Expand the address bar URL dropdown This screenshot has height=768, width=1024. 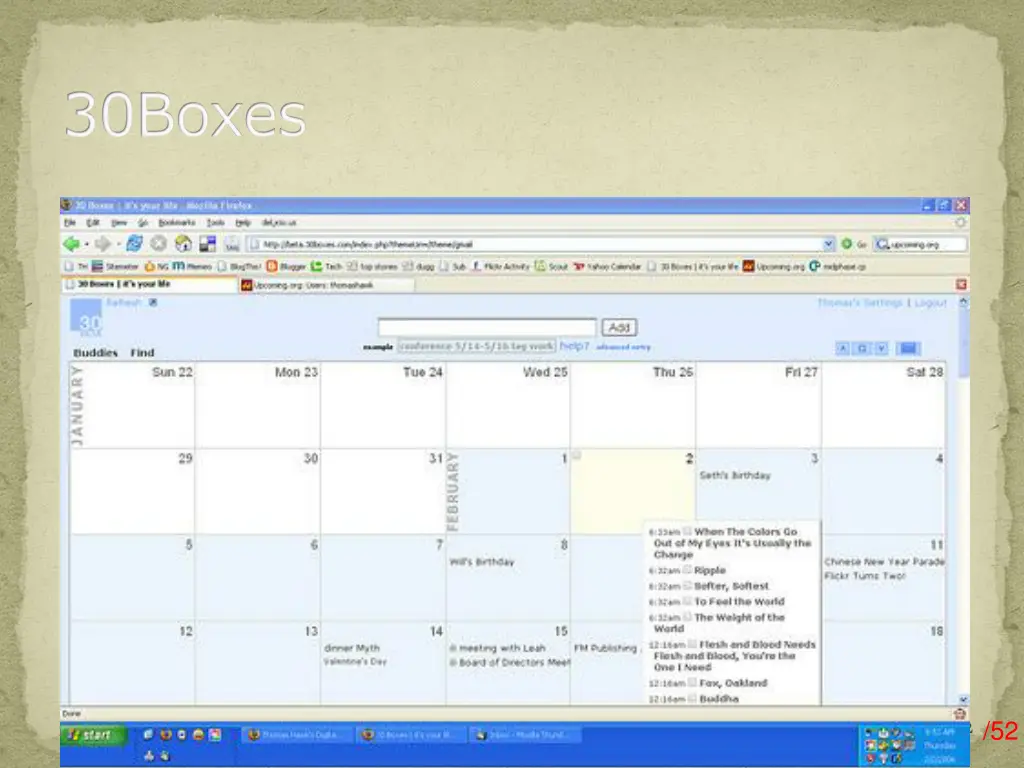pos(828,244)
